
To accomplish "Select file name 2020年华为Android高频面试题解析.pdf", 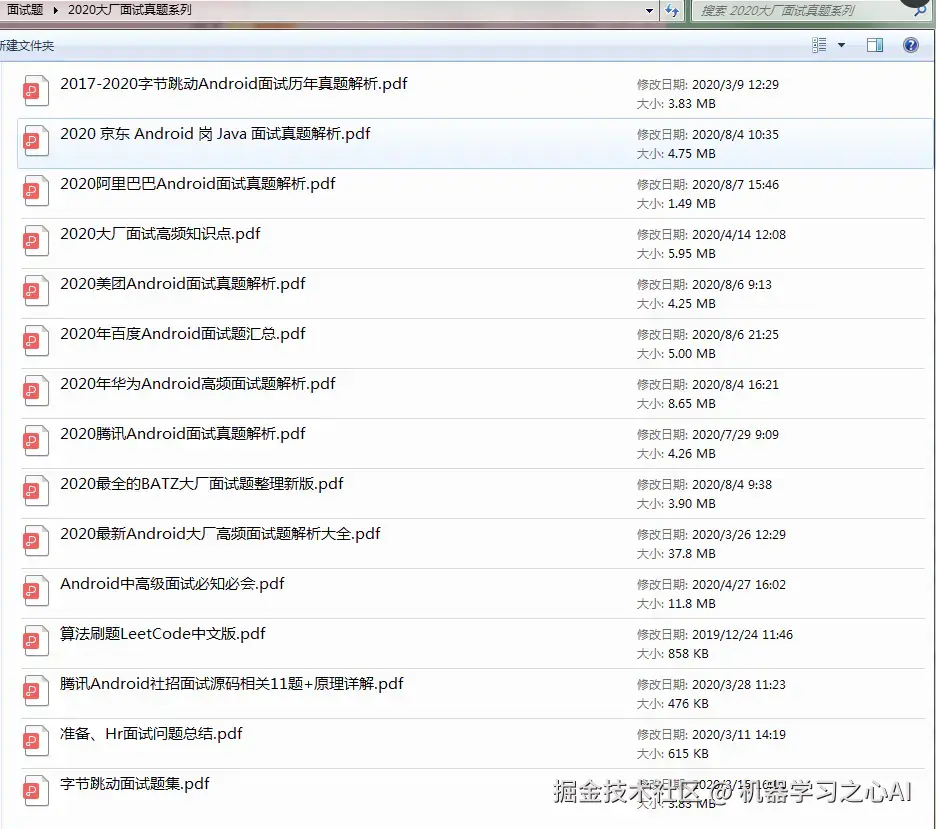I will coord(198,384).
